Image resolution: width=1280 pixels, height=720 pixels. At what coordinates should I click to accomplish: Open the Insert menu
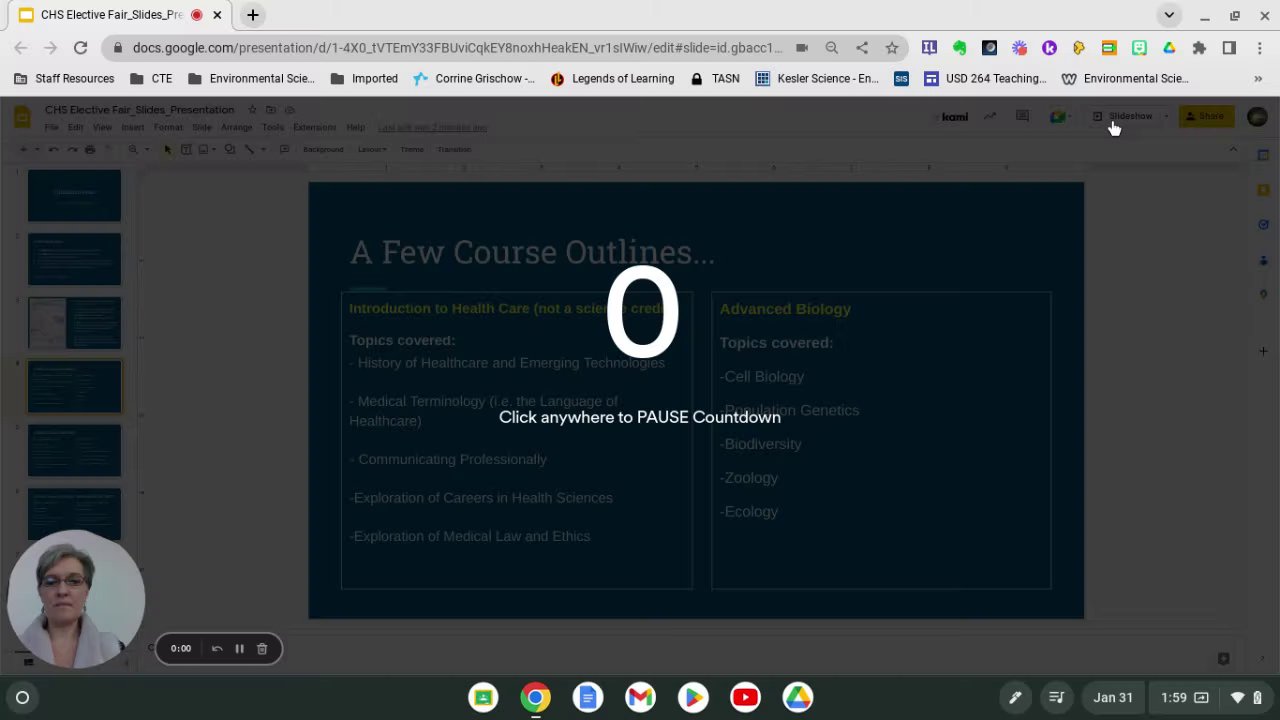[x=132, y=127]
